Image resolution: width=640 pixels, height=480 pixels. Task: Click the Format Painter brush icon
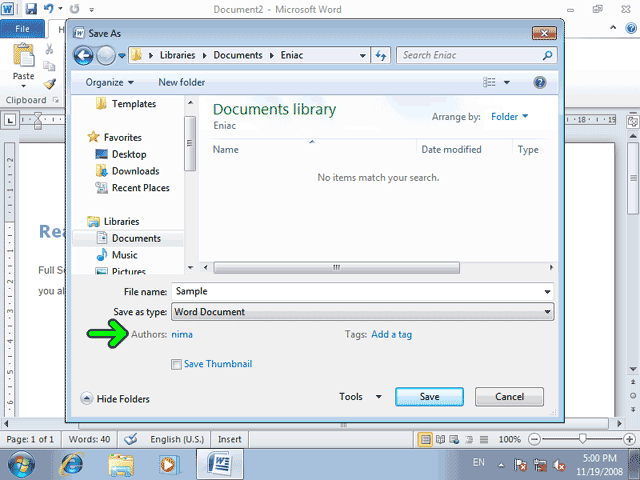point(49,84)
